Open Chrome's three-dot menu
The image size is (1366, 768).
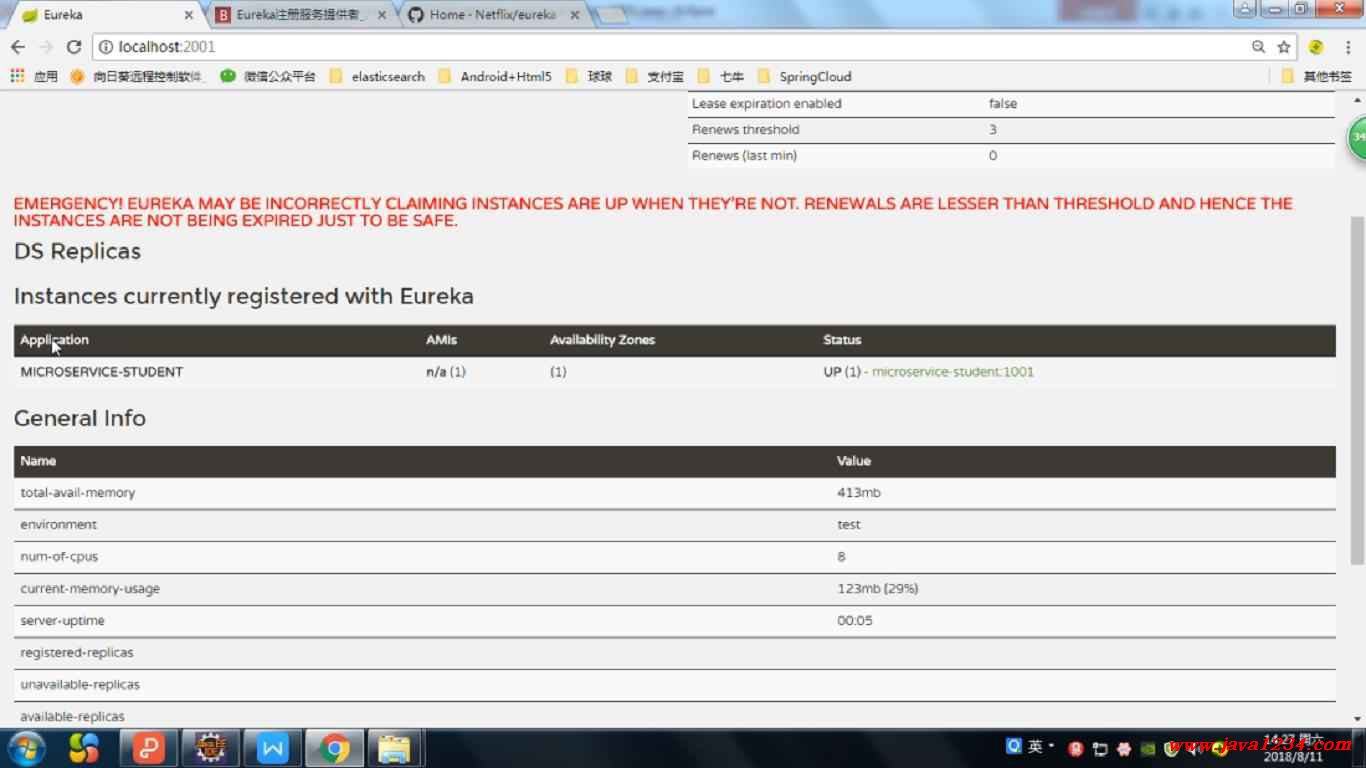click(x=1346, y=47)
